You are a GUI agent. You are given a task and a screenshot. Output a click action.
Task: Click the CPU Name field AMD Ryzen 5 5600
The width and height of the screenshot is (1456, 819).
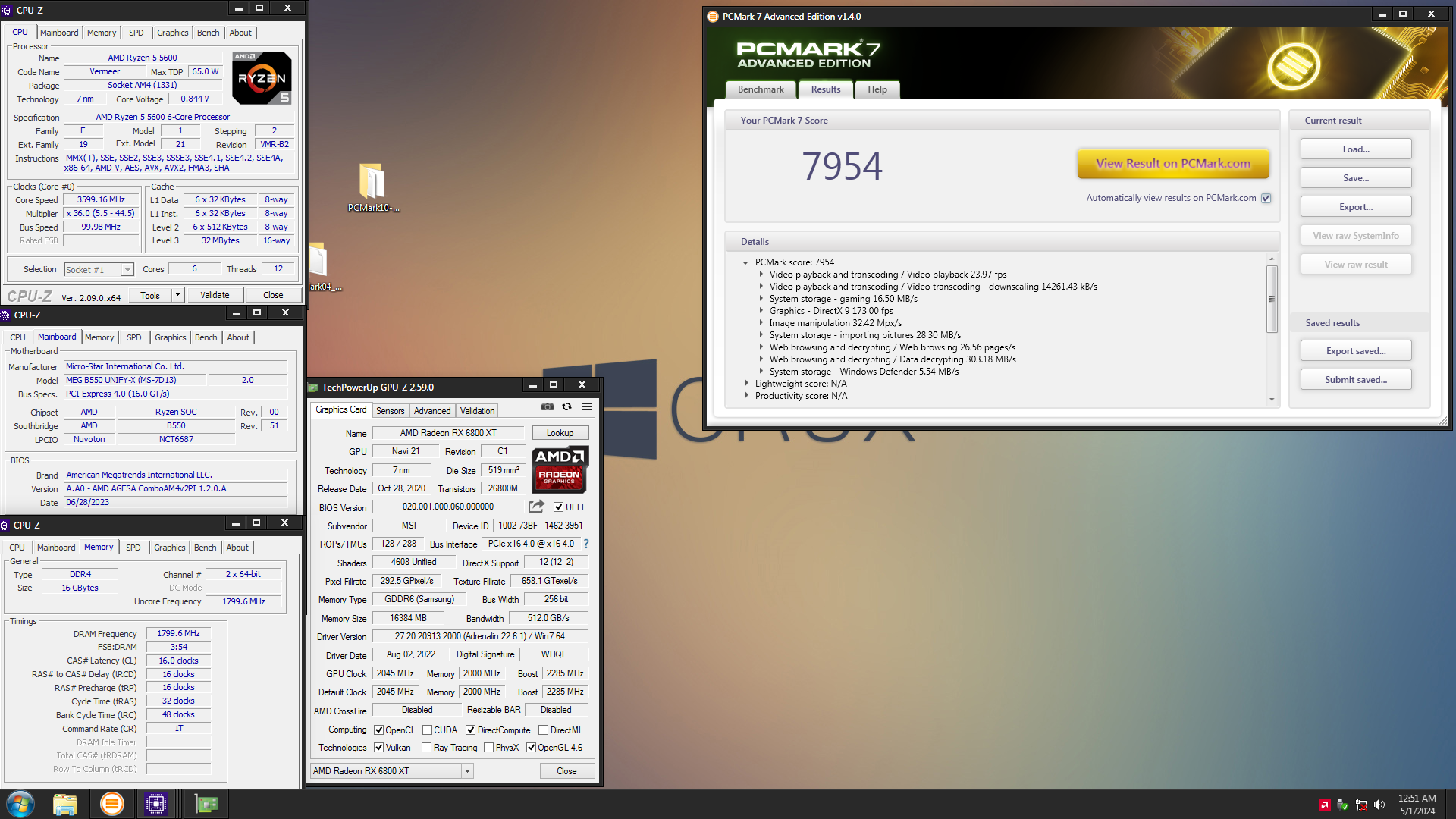click(x=143, y=58)
